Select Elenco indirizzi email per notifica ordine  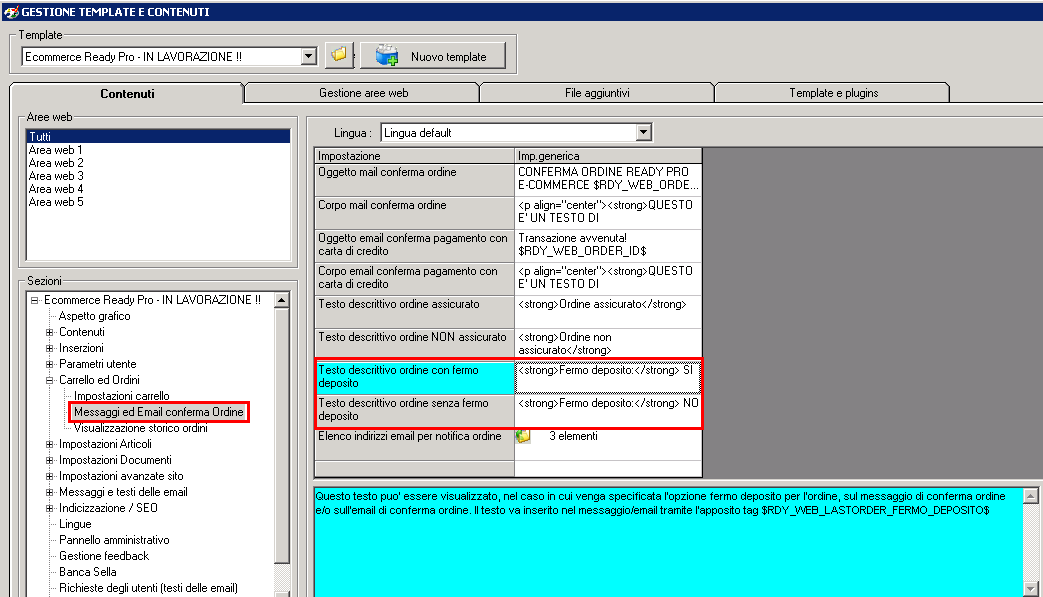click(414, 444)
